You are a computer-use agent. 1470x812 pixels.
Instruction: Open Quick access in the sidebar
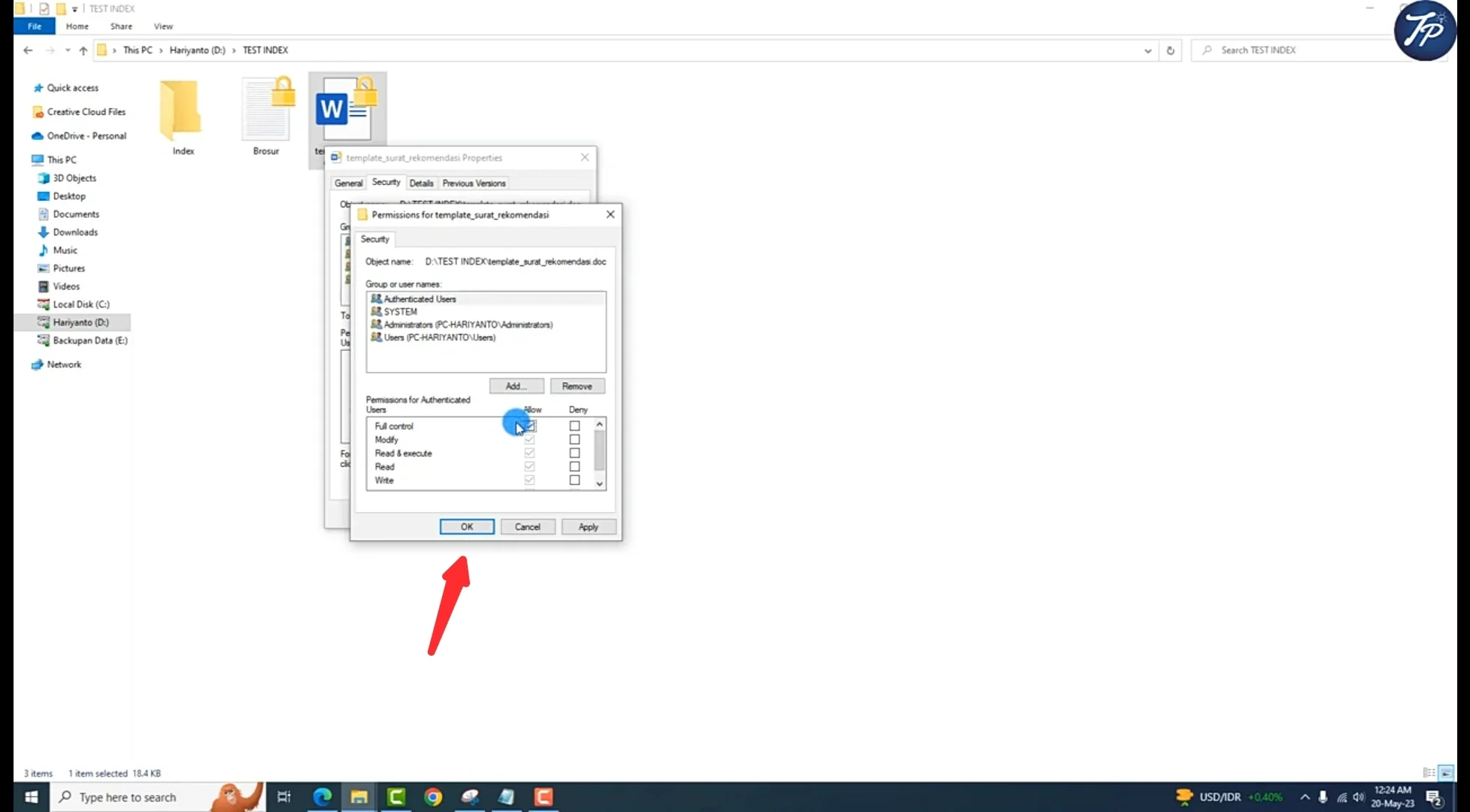72,88
